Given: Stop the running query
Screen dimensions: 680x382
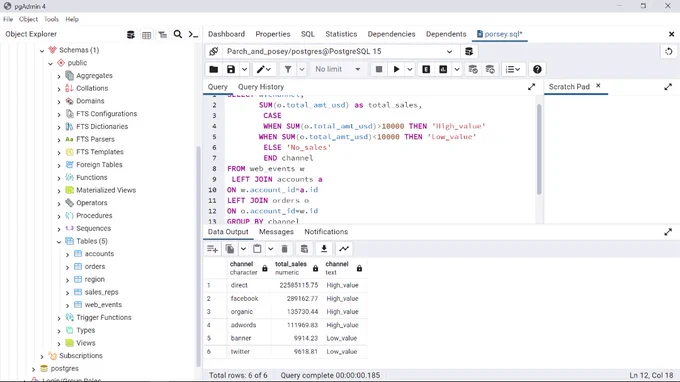Looking at the screenshot, I should click(x=379, y=69).
